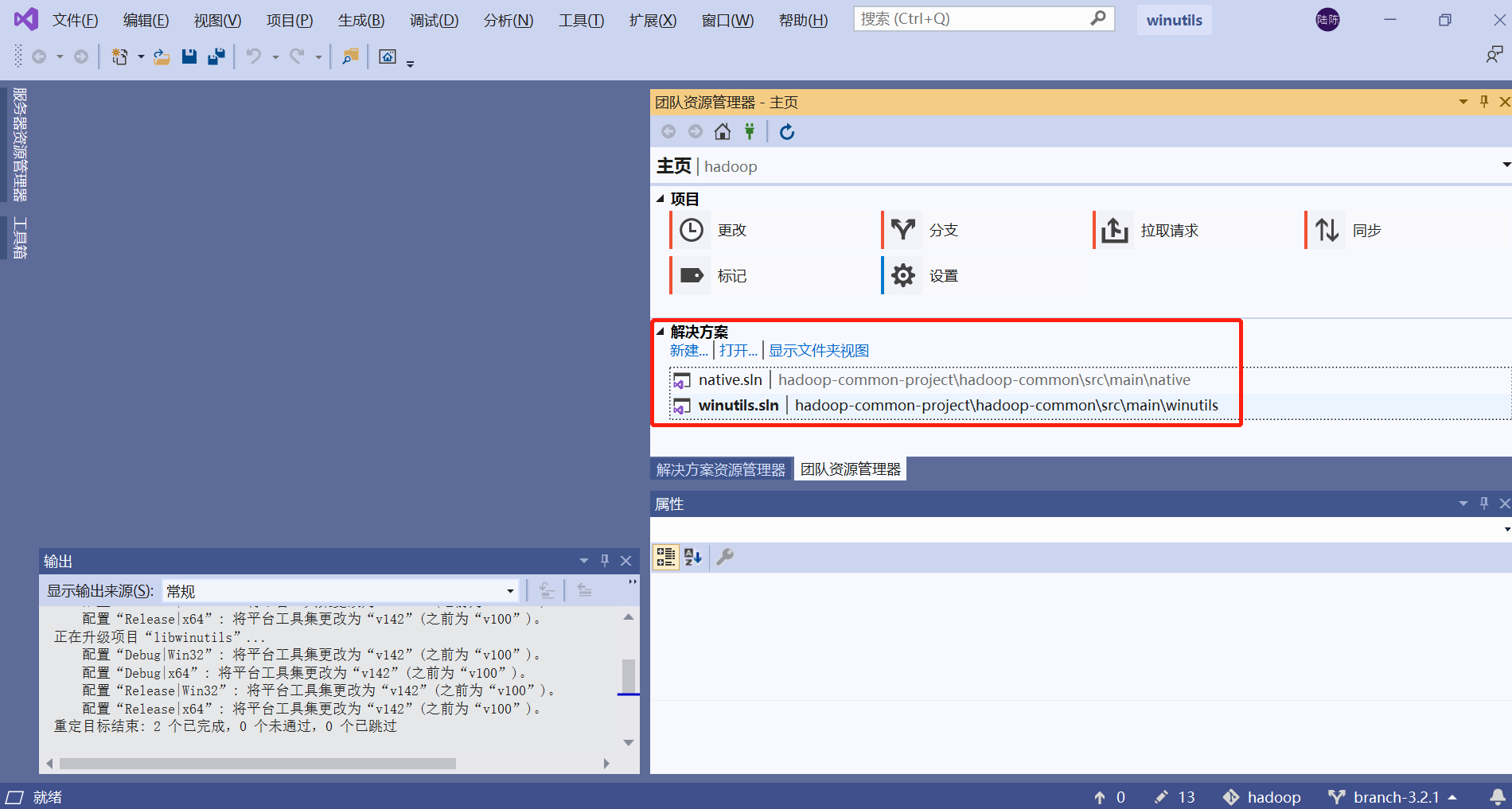
Task: Click the Undo toolbar icon
Action: [x=254, y=56]
